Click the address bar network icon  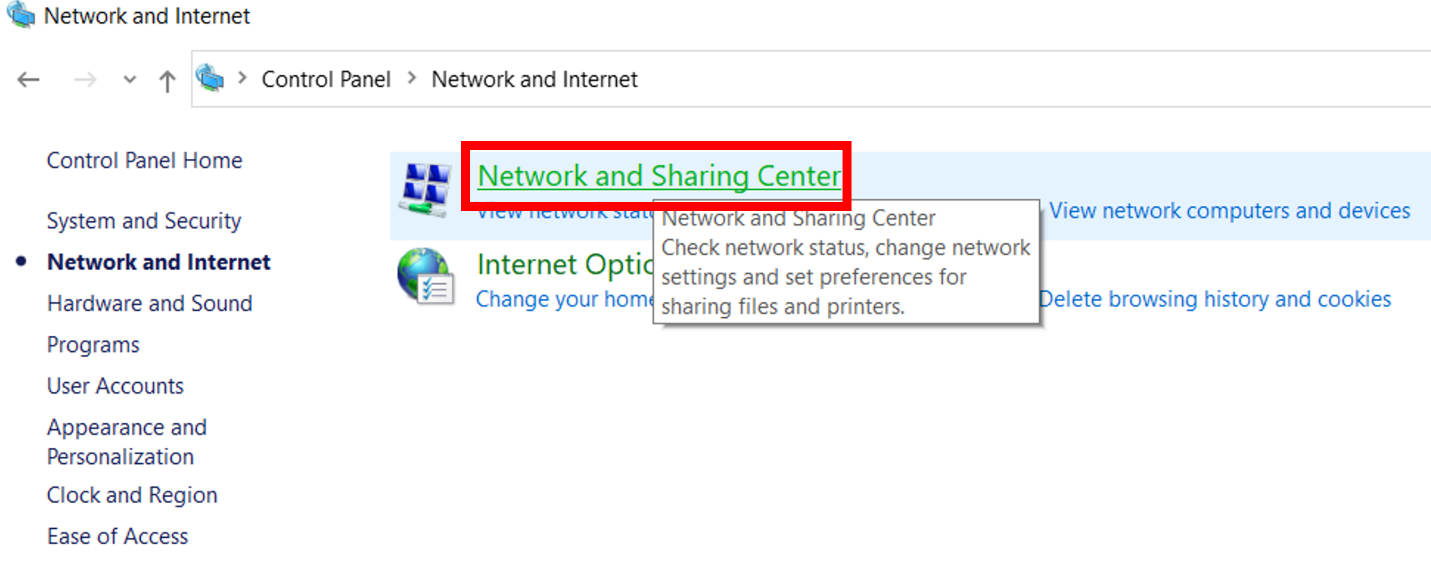pyautogui.click(x=210, y=78)
